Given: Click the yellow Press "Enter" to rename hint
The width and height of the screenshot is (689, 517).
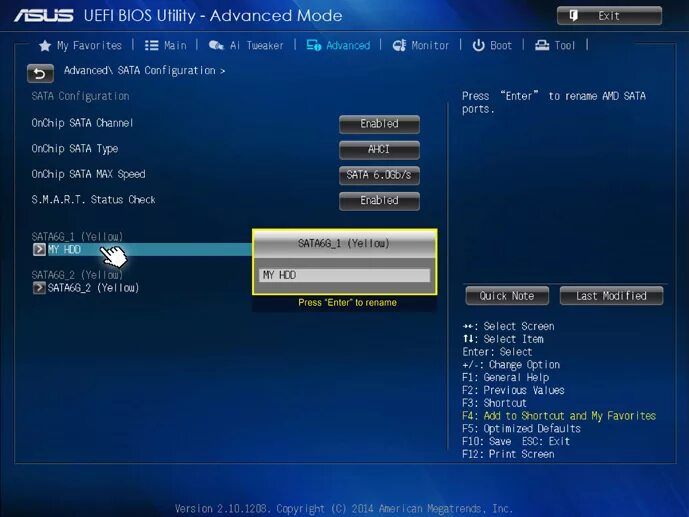Looking at the screenshot, I should 348,303.
